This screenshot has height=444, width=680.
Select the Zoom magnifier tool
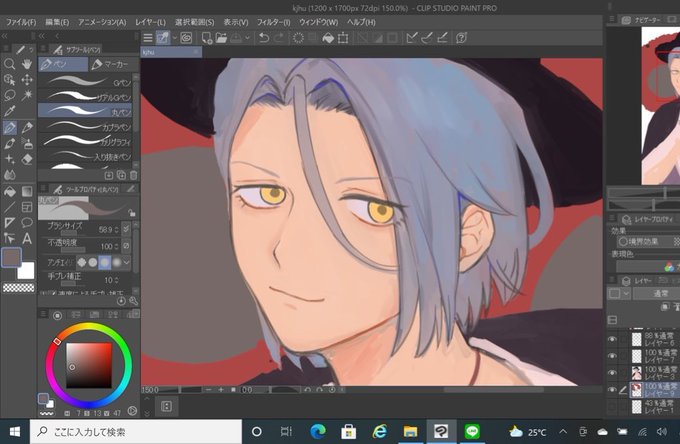pyautogui.click(x=10, y=65)
